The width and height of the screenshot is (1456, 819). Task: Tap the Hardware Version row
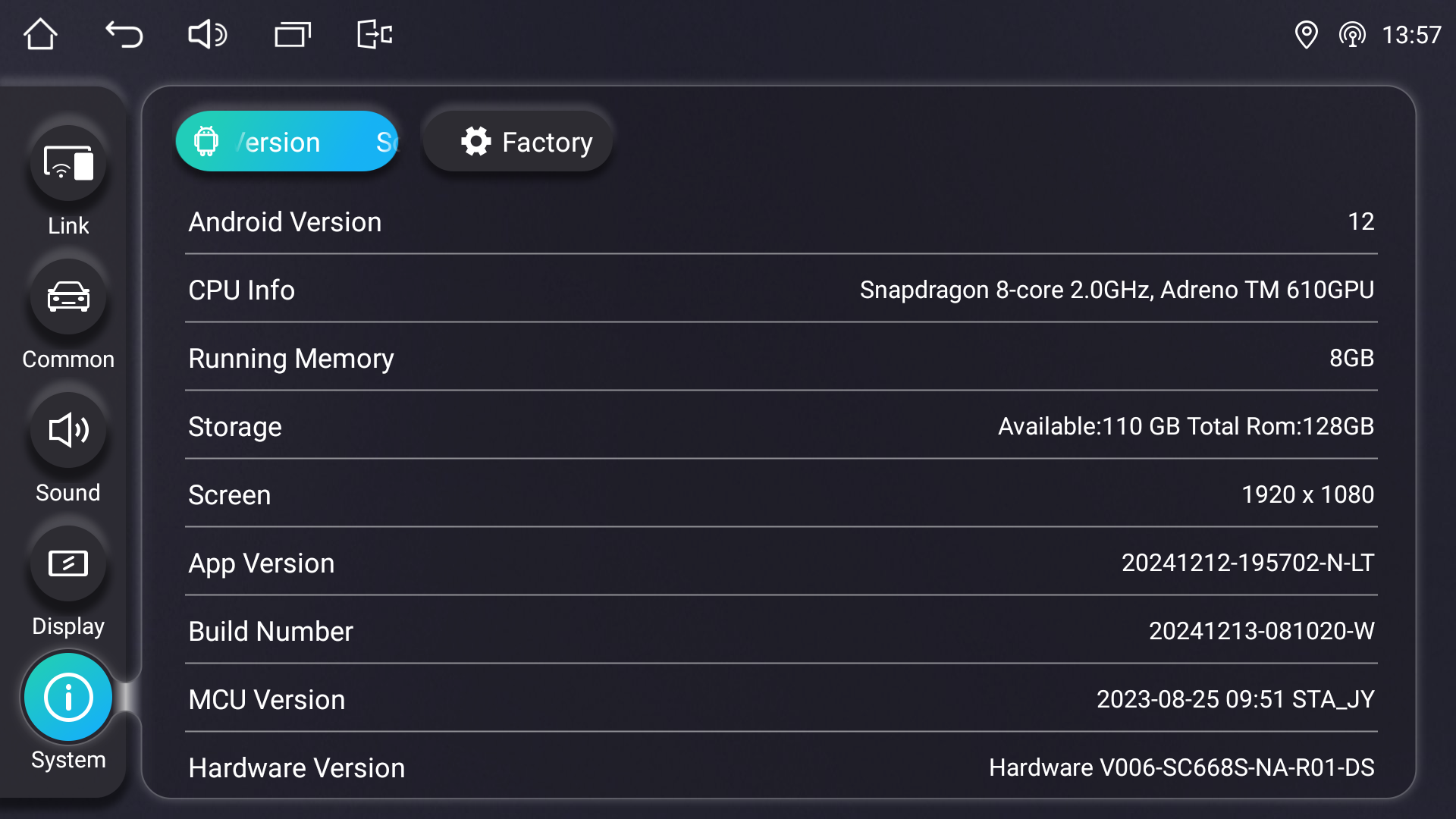(781, 767)
